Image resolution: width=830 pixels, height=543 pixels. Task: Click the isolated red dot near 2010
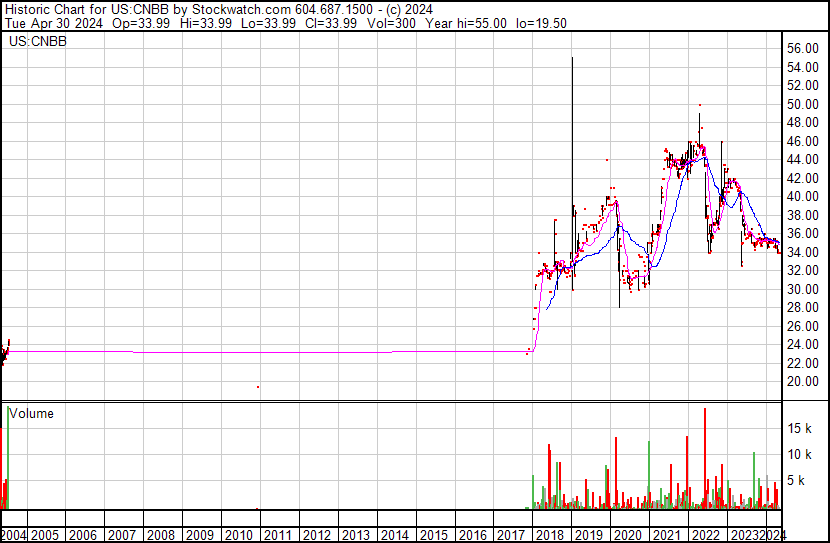[x=258, y=387]
